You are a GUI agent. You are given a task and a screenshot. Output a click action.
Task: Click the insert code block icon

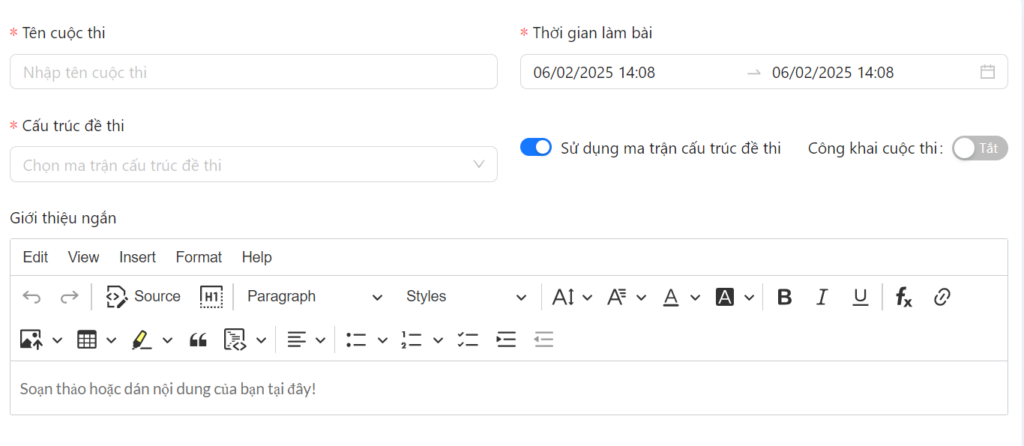(x=235, y=340)
